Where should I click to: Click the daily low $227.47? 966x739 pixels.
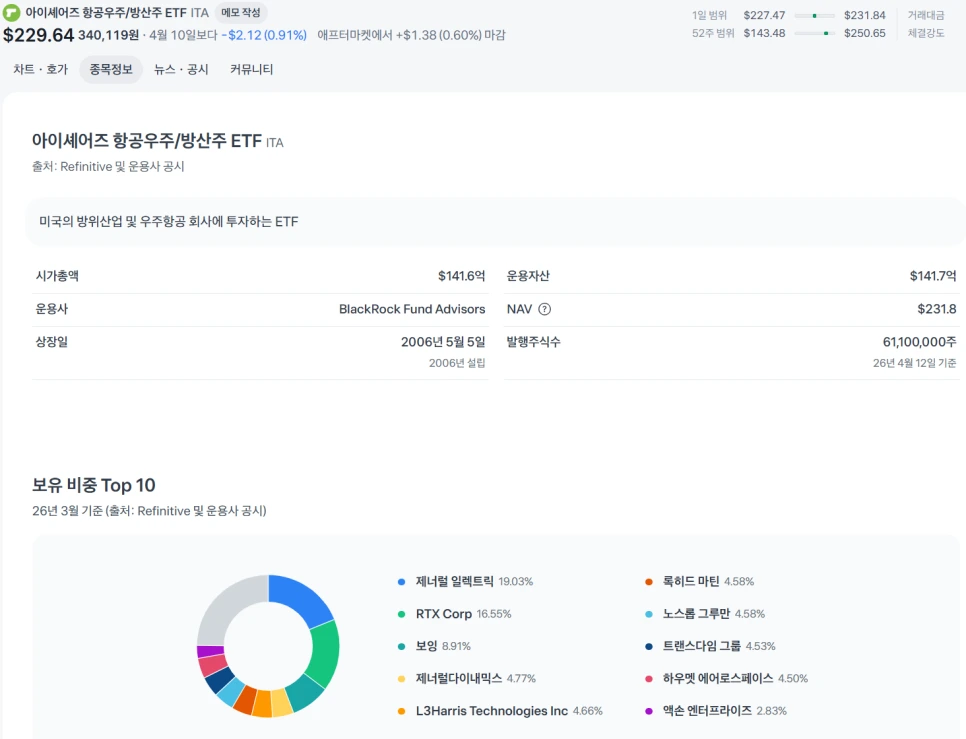click(x=764, y=15)
